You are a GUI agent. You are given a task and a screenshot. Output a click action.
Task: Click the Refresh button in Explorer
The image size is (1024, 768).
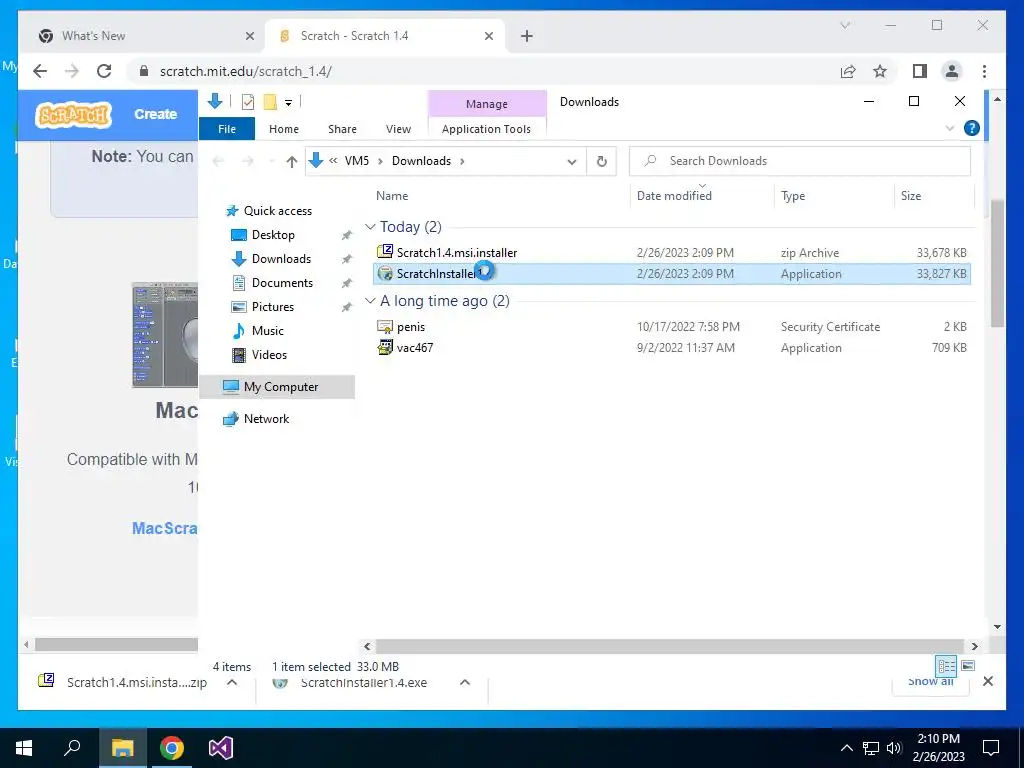(x=601, y=161)
